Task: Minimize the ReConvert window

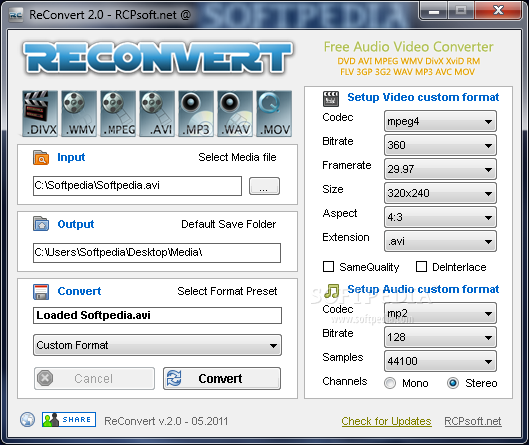Action: pos(434,11)
